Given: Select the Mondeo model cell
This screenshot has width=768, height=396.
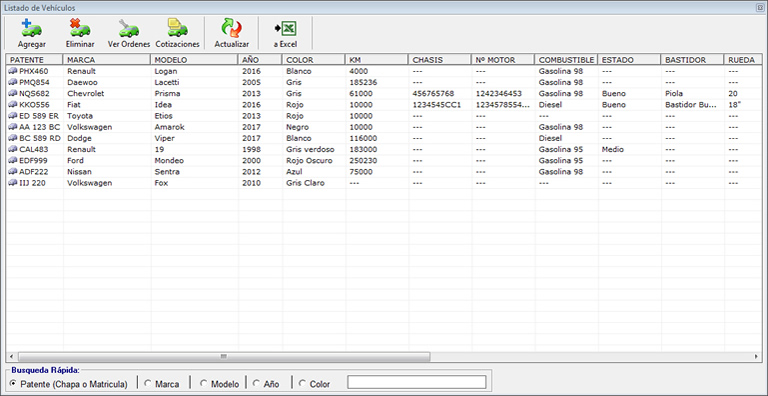Looking at the screenshot, I should tap(169, 161).
